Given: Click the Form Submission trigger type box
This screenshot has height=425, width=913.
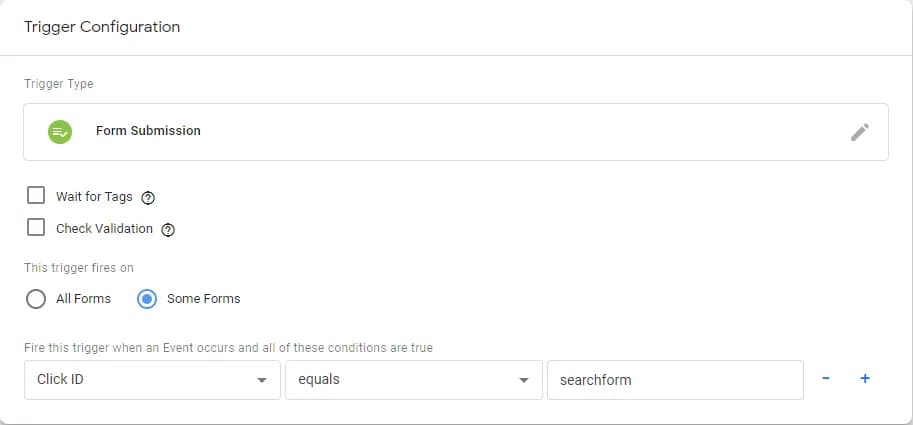Looking at the screenshot, I should [455, 132].
